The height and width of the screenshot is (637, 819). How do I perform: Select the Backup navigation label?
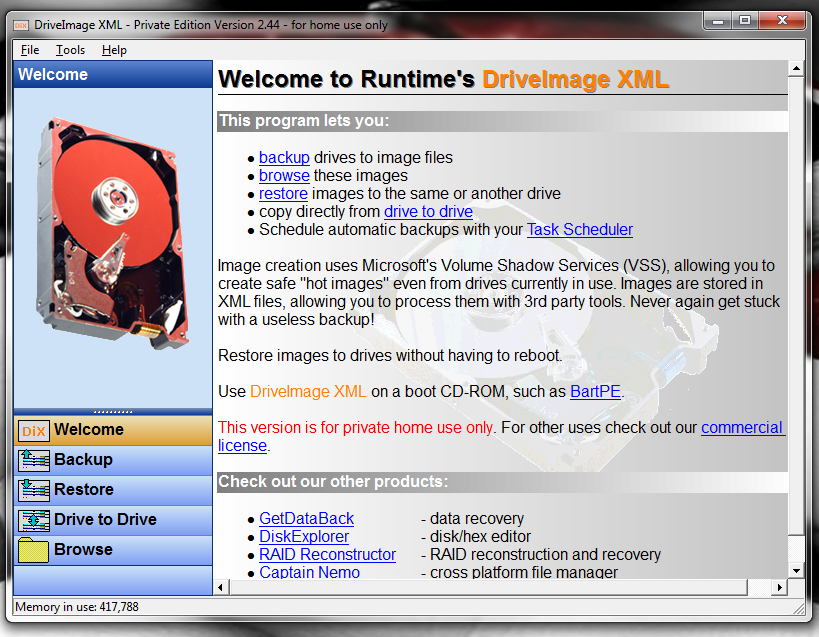pos(84,459)
